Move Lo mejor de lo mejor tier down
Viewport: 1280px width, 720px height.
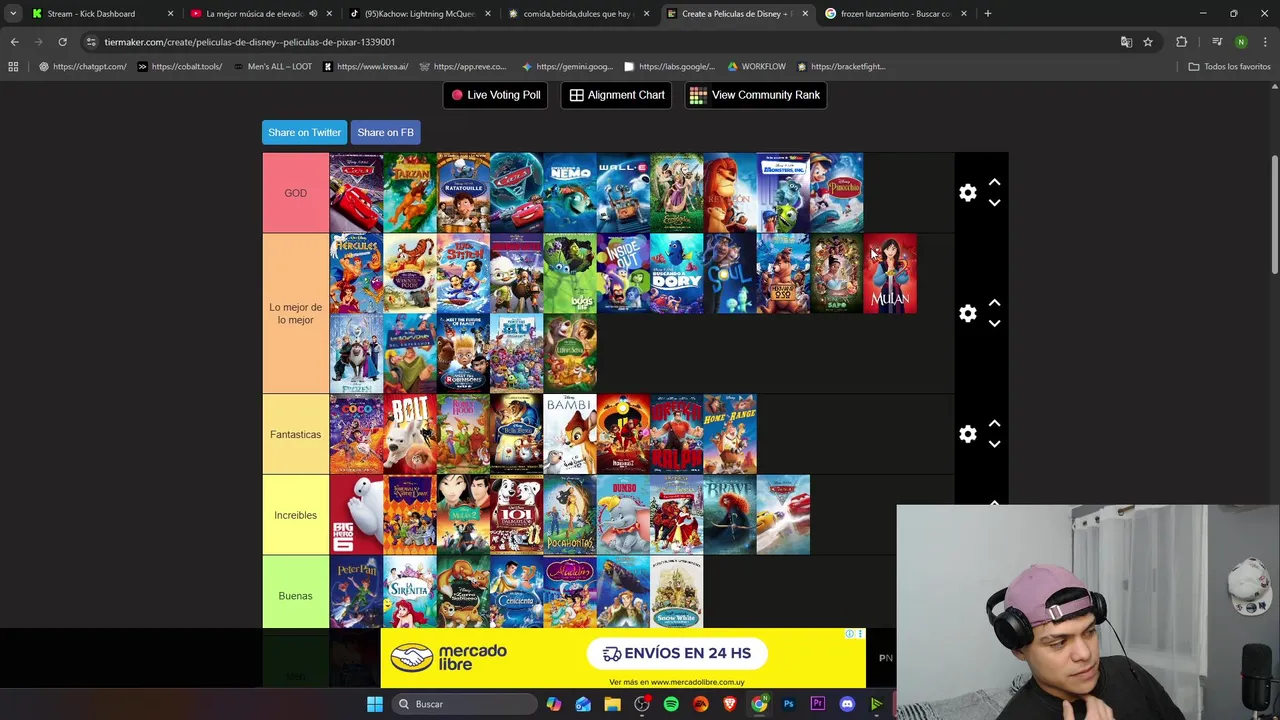pyautogui.click(x=994, y=323)
